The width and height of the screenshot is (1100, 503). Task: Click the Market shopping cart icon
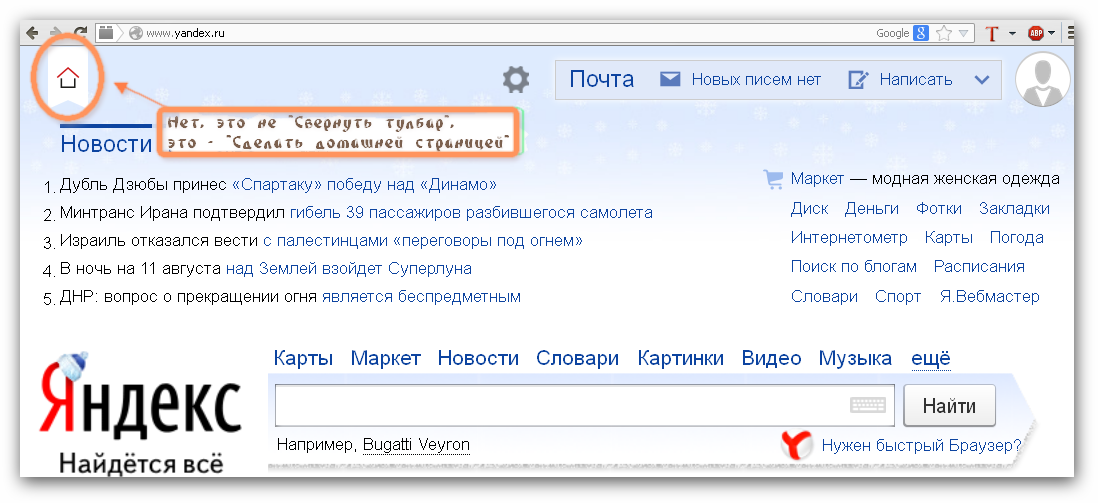click(x=773, y=180)
